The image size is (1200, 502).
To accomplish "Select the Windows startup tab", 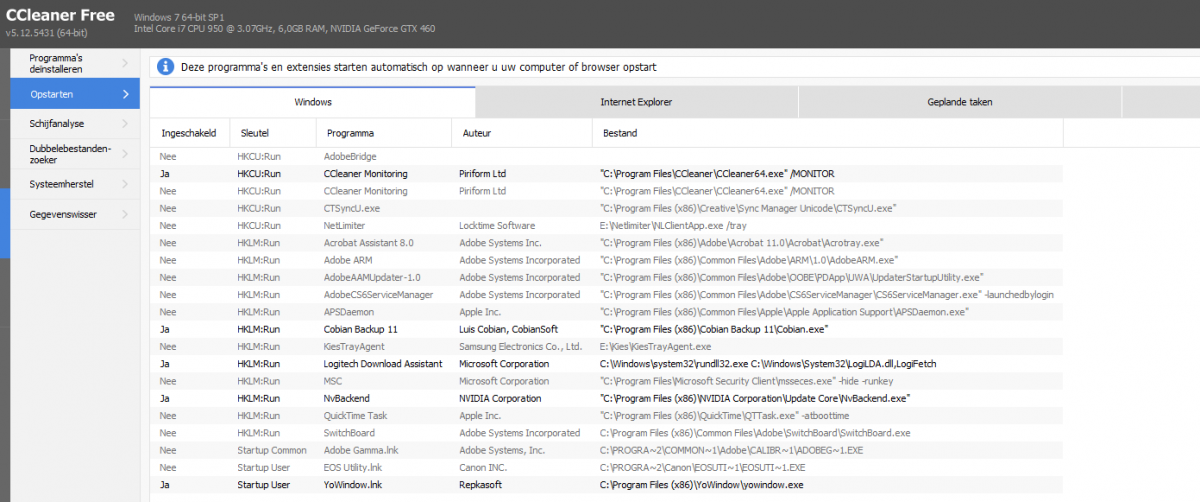I will 312,102.
